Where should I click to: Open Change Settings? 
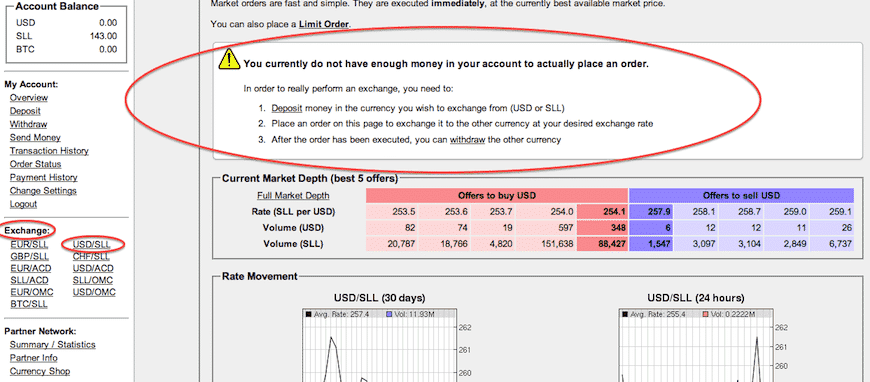point(43,191)
